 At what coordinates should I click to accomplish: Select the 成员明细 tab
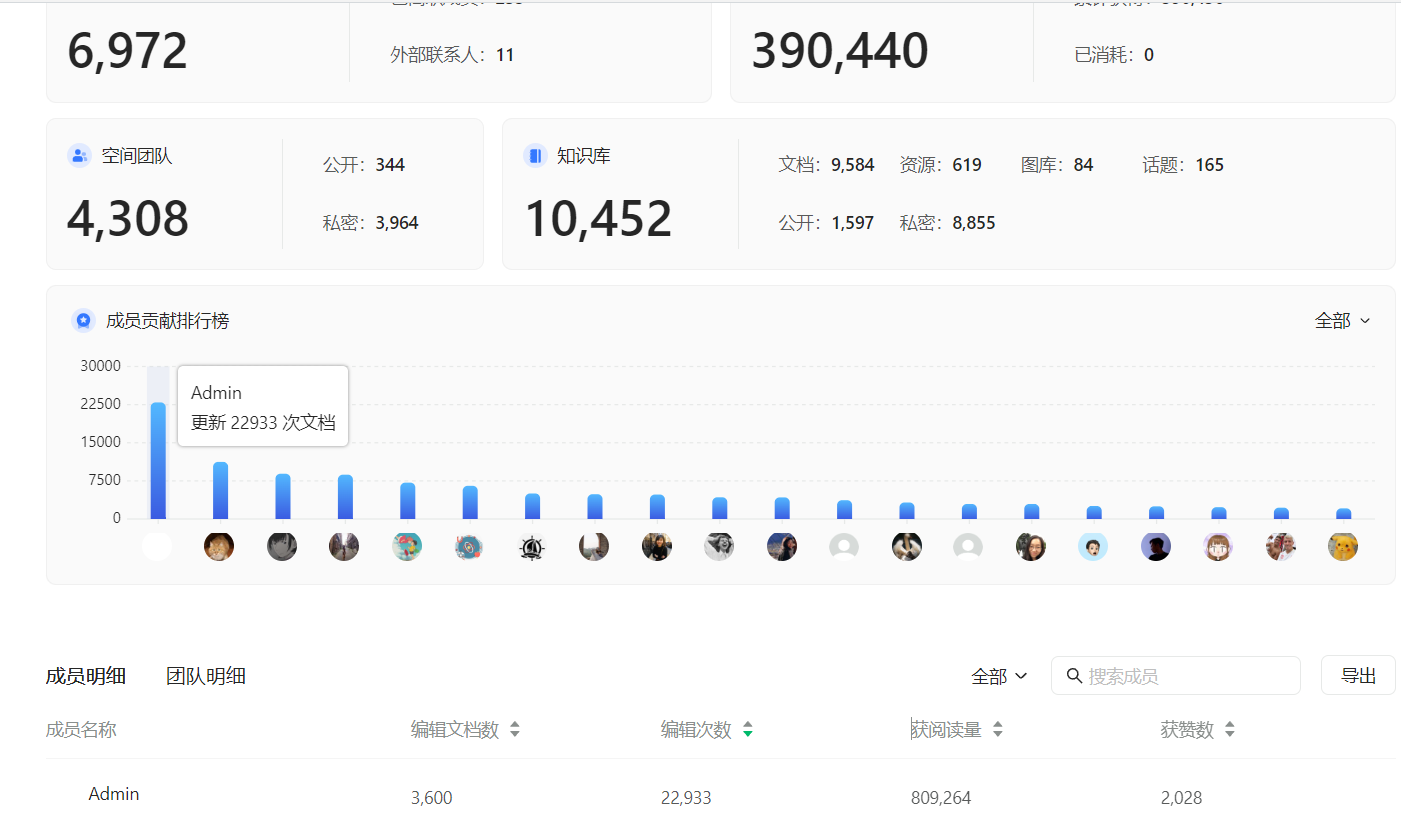86,676
